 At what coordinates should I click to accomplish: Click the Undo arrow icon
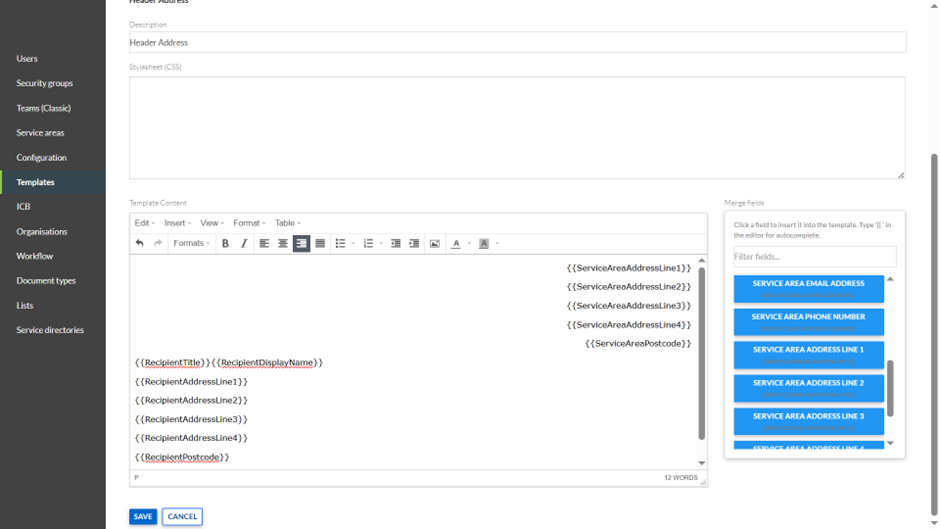coord(140,243)
